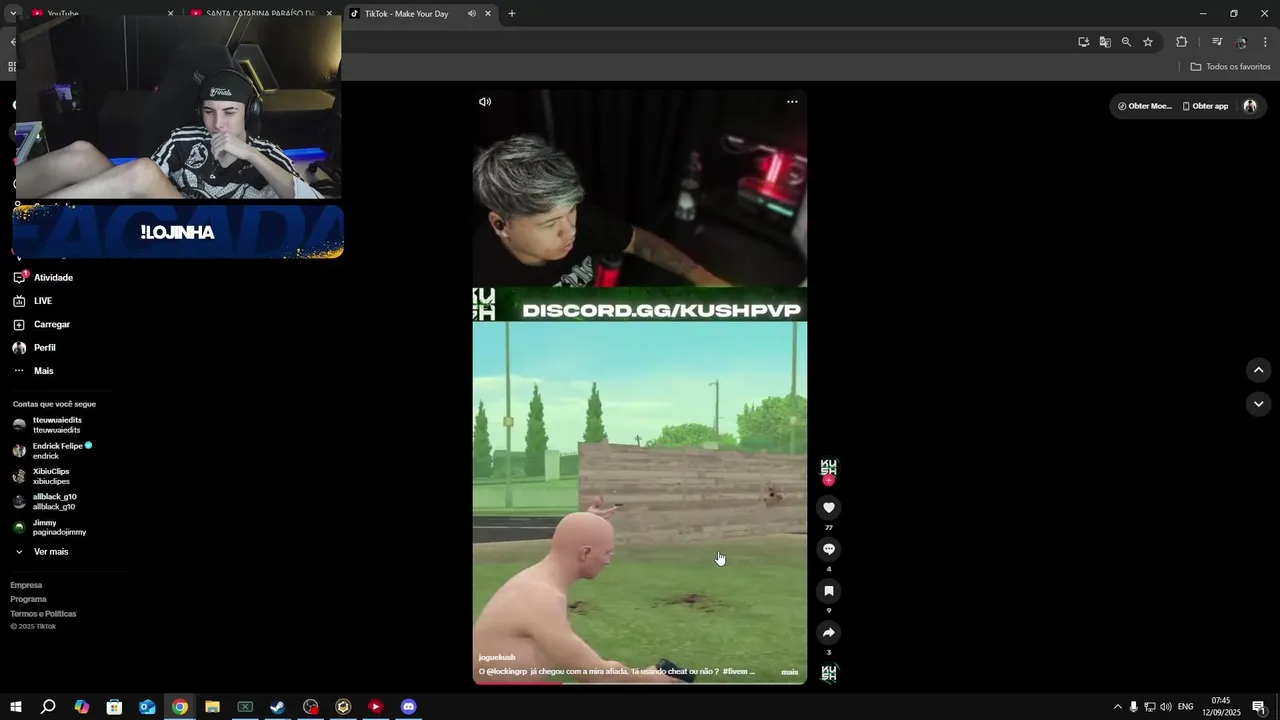The width and height of the screenshot is (1280, 720).
Task: Mute the TikTok video sound
Action: (x=485, y=102)
